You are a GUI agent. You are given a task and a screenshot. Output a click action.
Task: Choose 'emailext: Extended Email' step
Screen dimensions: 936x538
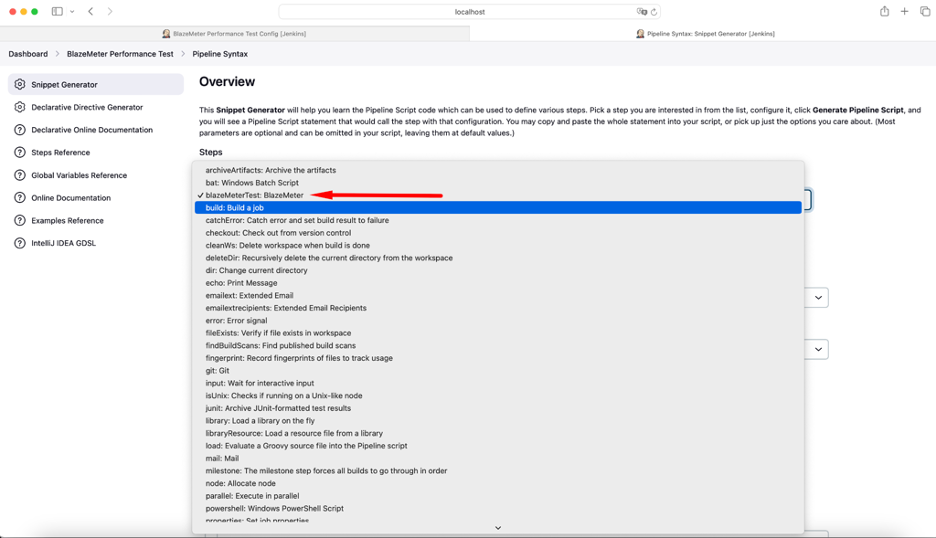tap(498, 296)
